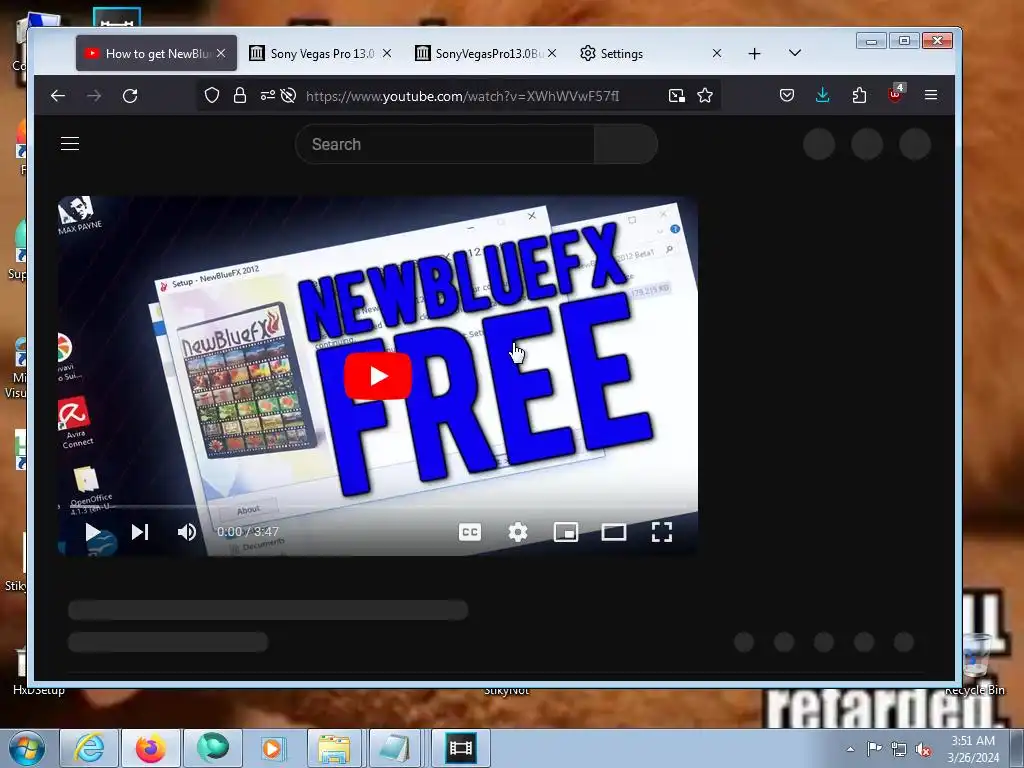Click the YouTube search submit button
The height and width of the screenshot is (768, 1024).
click(x=626, y=144)
